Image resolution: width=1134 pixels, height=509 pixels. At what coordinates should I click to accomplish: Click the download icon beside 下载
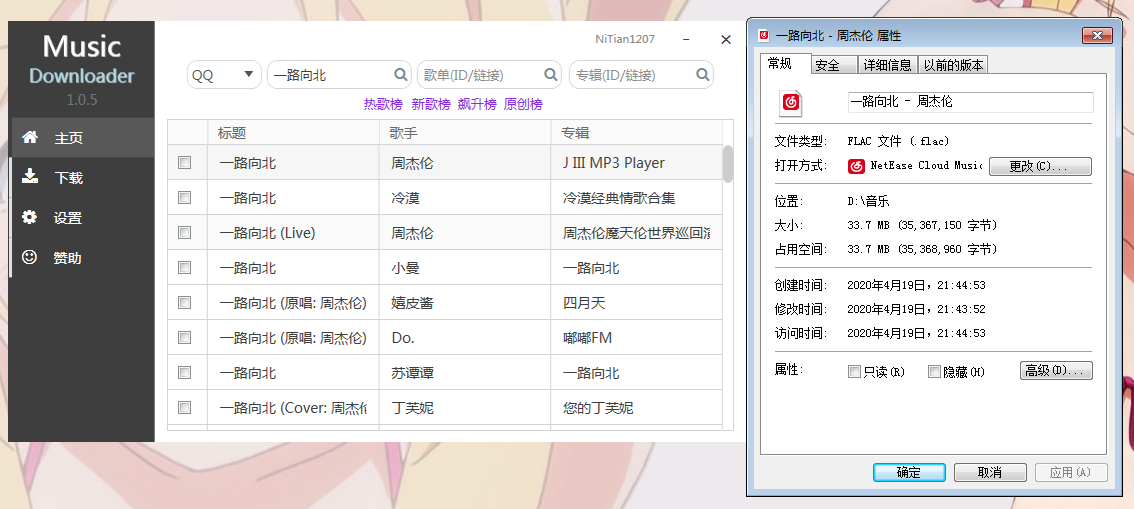30,176
